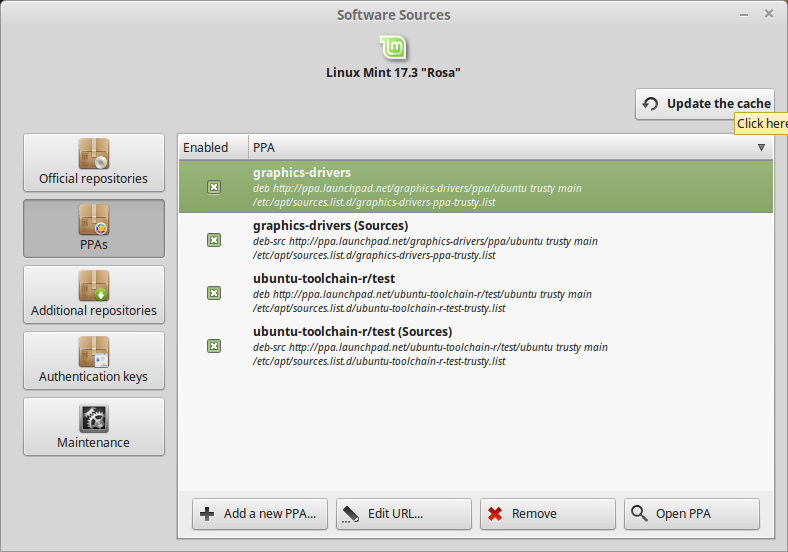Click the deb ubuntu-toolchain-r/test URL line
The width and height of the screenshot is (788, 552).
click(422, 294)
